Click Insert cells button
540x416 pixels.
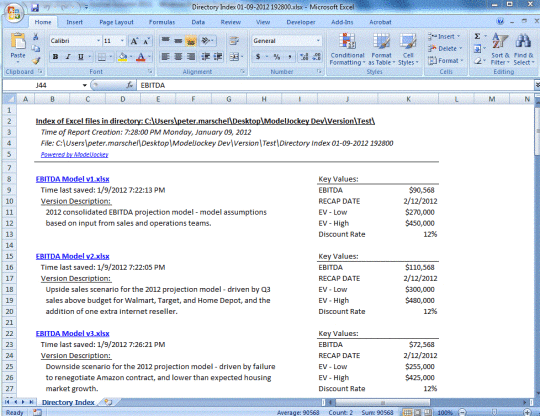(444, 36)
